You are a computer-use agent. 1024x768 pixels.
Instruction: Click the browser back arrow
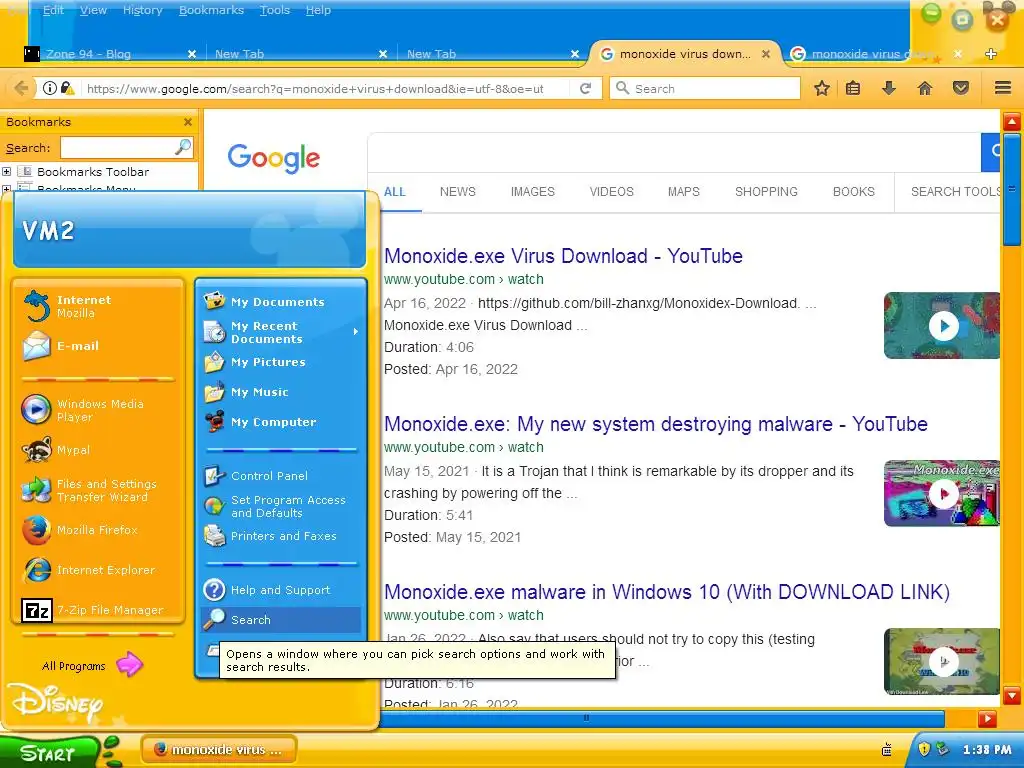pyautogui.click(x=21, y=88)
